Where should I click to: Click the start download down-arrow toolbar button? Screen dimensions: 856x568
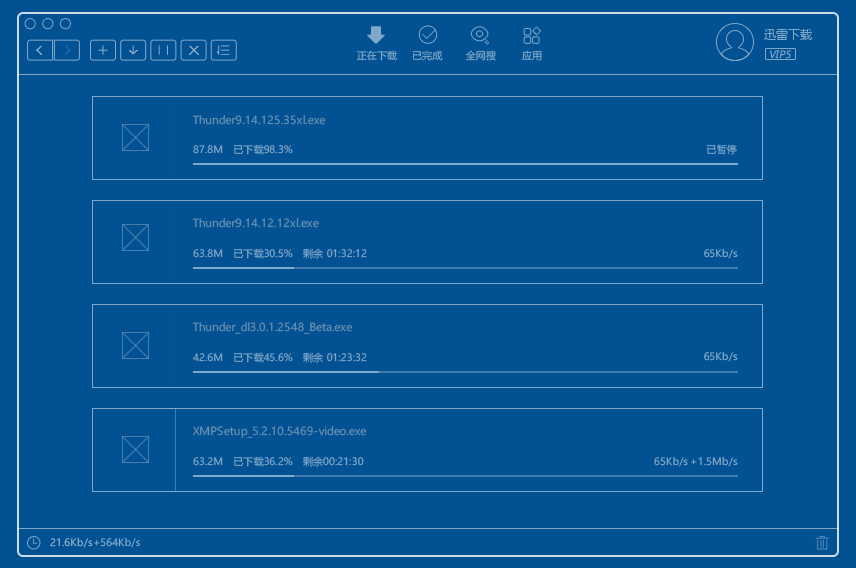click(x=133, y=50)
